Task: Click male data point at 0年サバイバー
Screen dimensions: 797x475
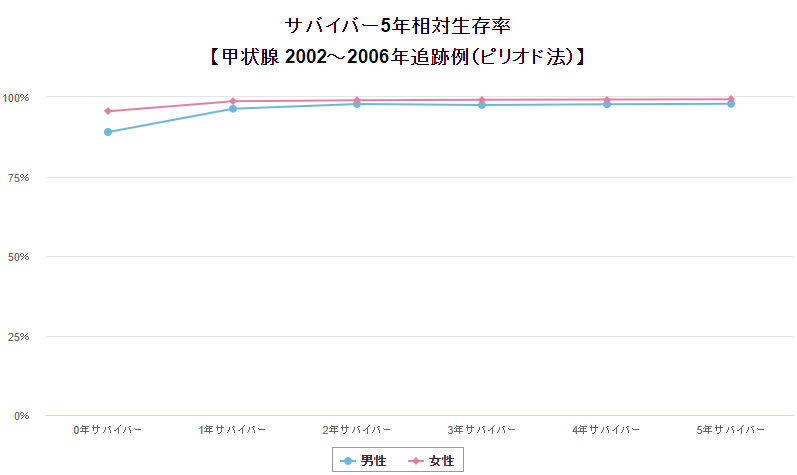Action: (108, 132)
